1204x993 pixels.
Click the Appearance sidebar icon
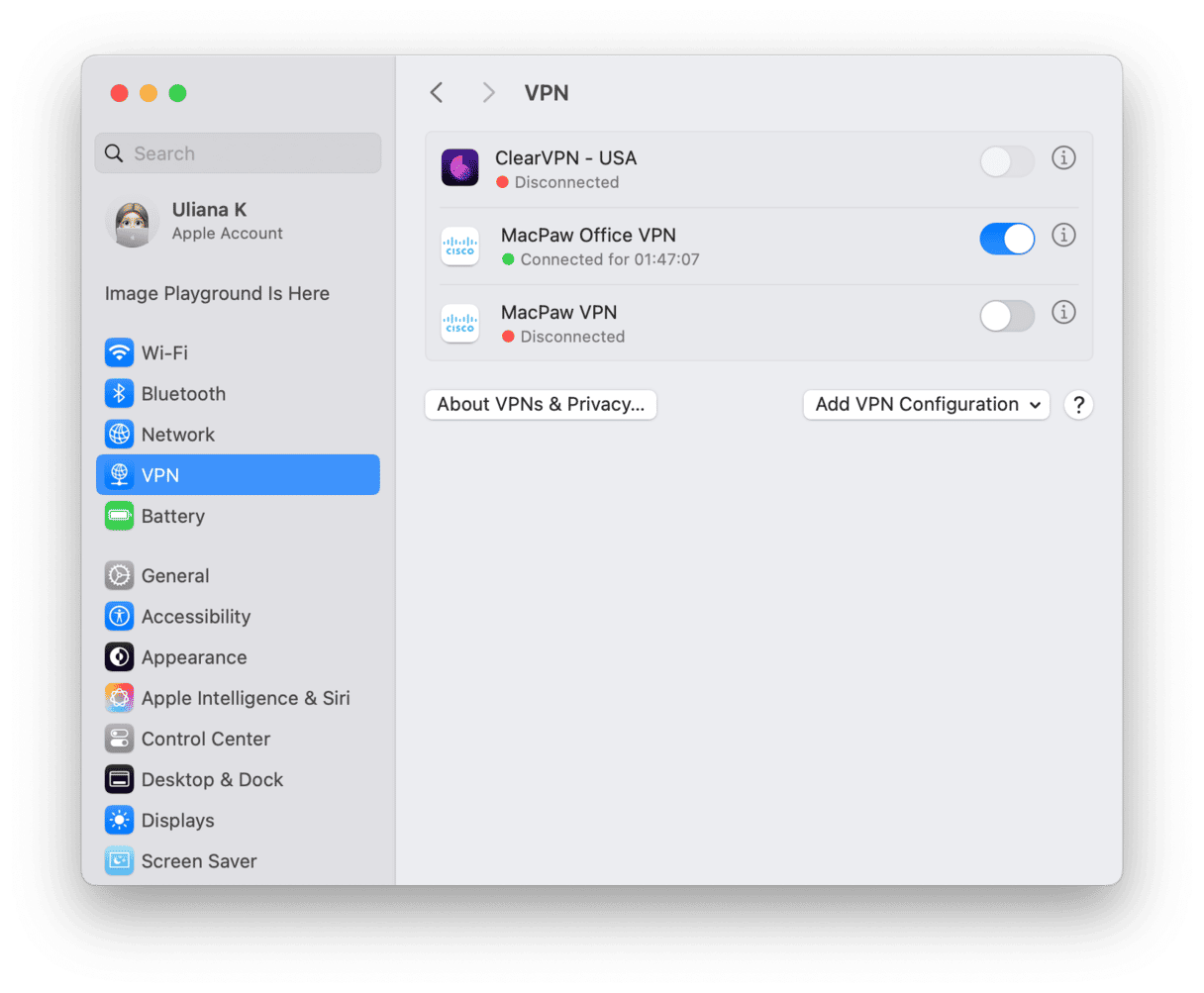click(x=119, y=657)
